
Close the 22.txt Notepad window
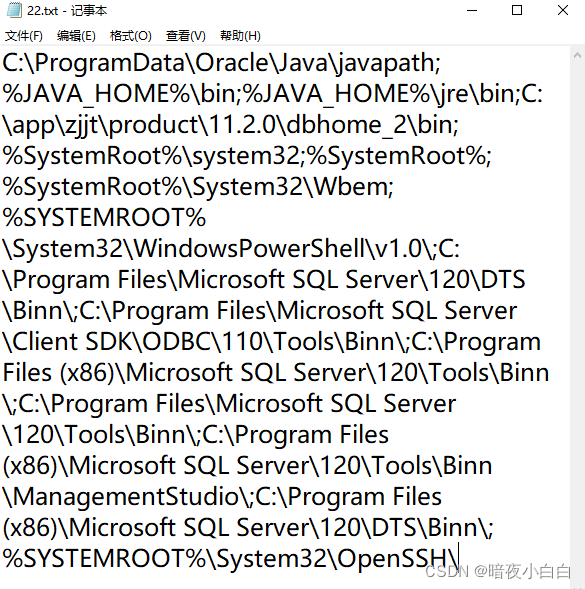point(562,11)
